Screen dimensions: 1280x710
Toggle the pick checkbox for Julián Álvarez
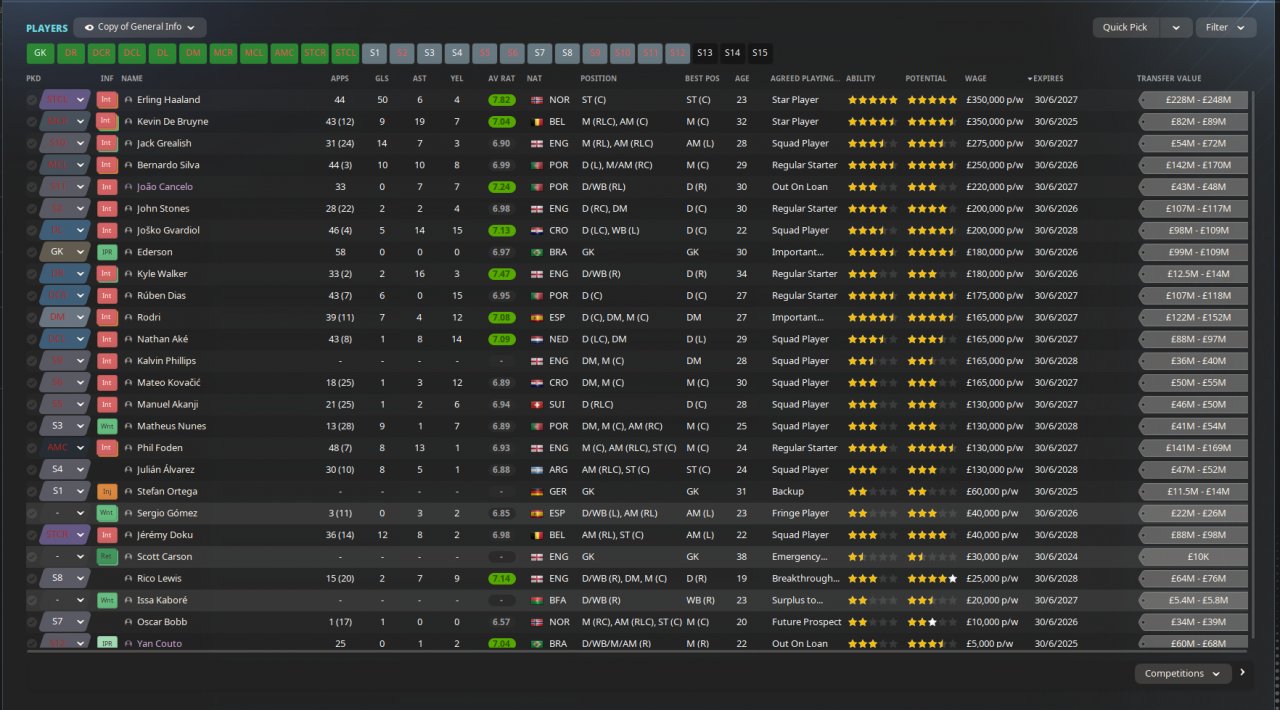tap(32, 470)
